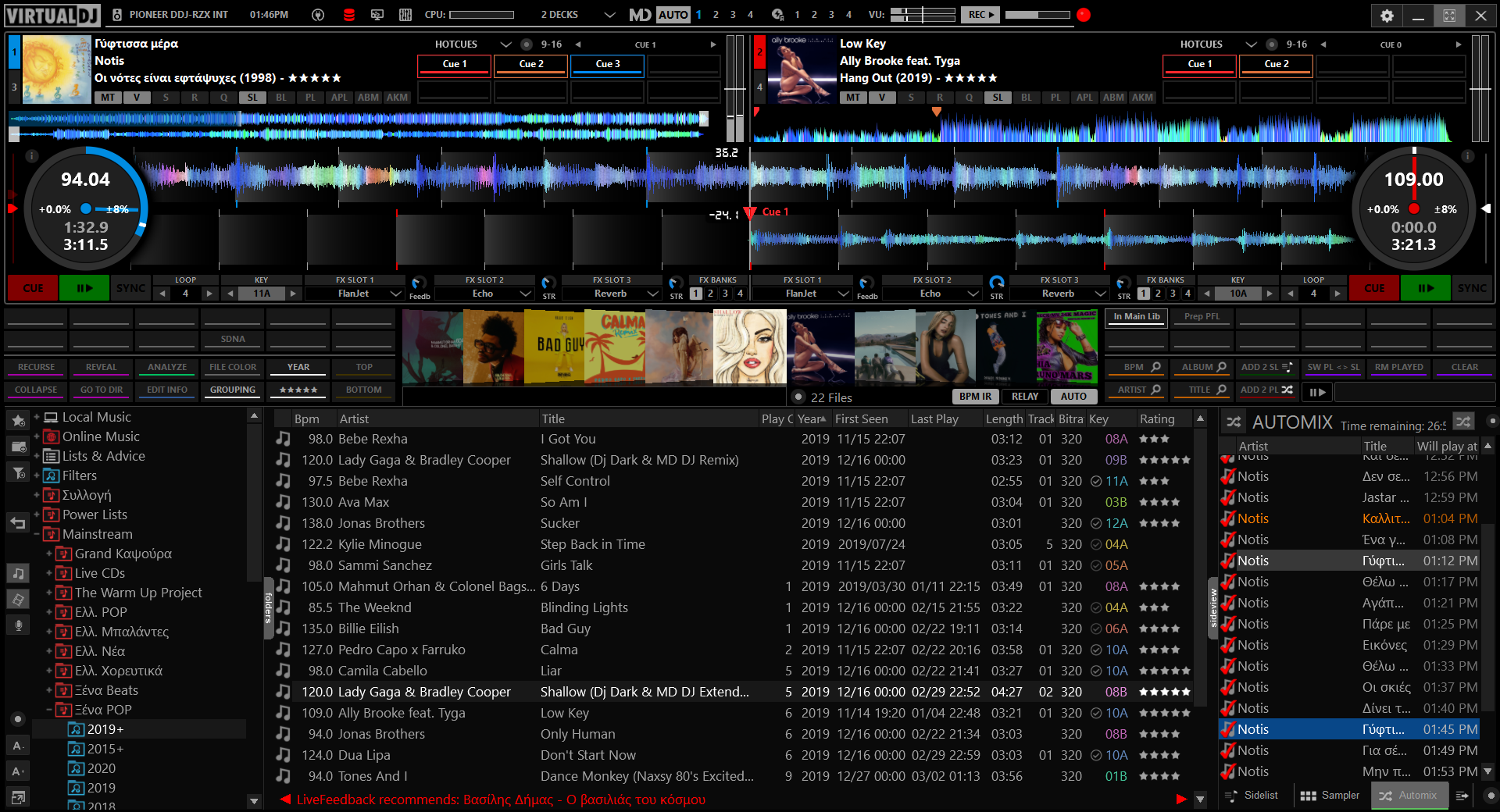Screen dimensions: 1500x812
Task: Click left deck Feedb effect knob
Action: click(418, 283)
